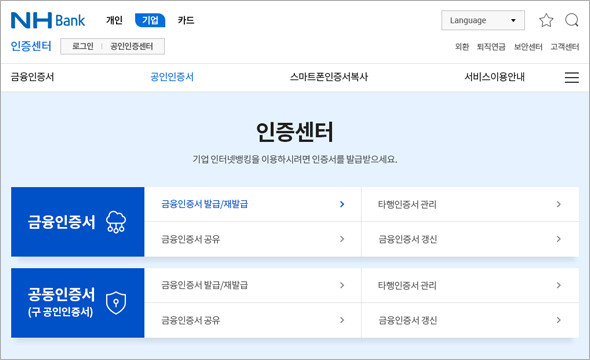Open the 퇴직연금 link
Image resolution: width=590 pixels, height=360 pixels.
[491, 47]
